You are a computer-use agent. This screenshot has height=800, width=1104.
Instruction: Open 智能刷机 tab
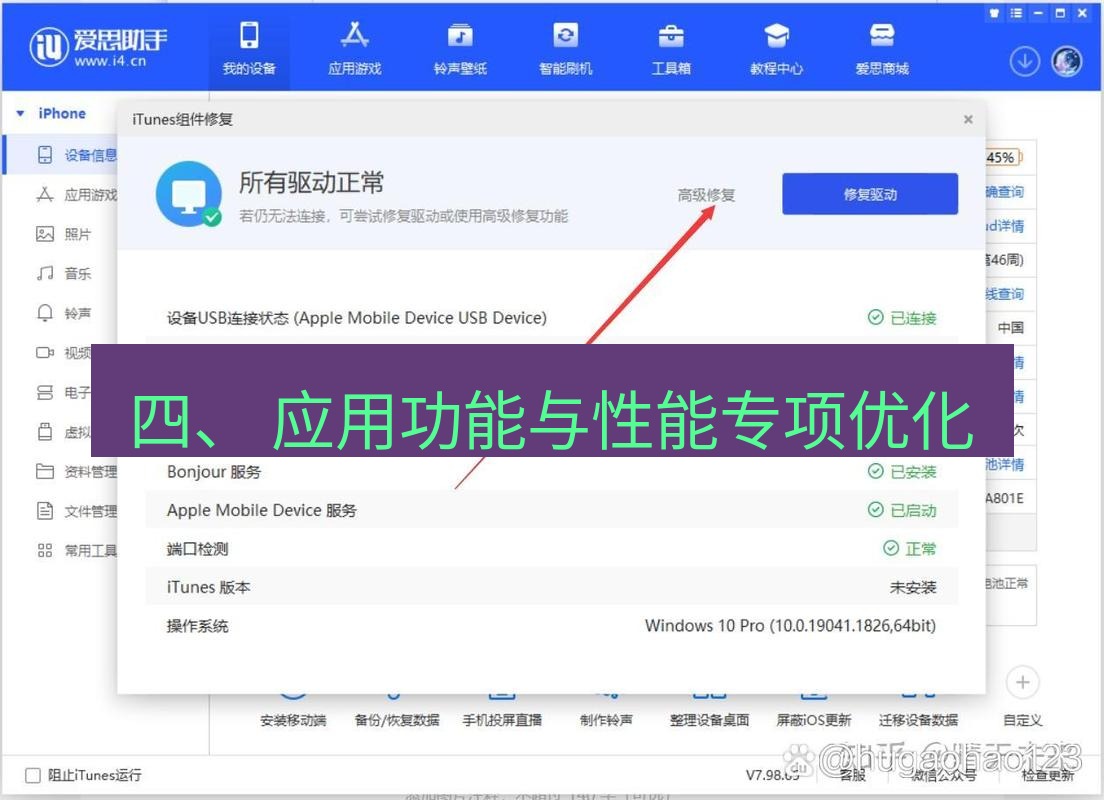coord(565,48)
